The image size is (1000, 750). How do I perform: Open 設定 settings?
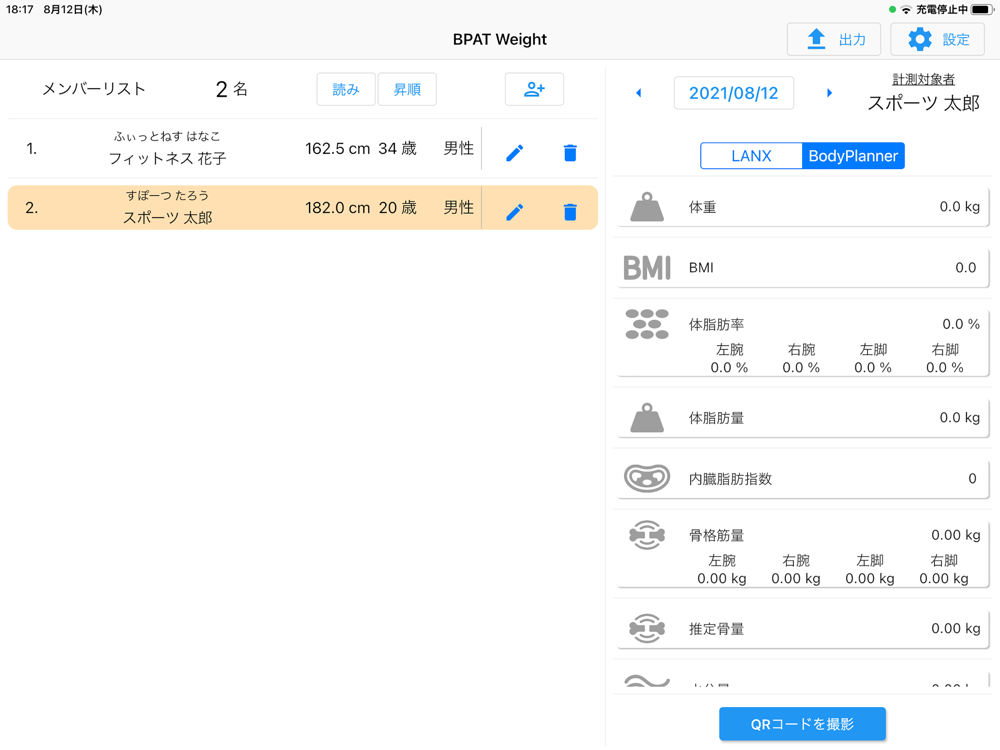[x=937, y=40]
